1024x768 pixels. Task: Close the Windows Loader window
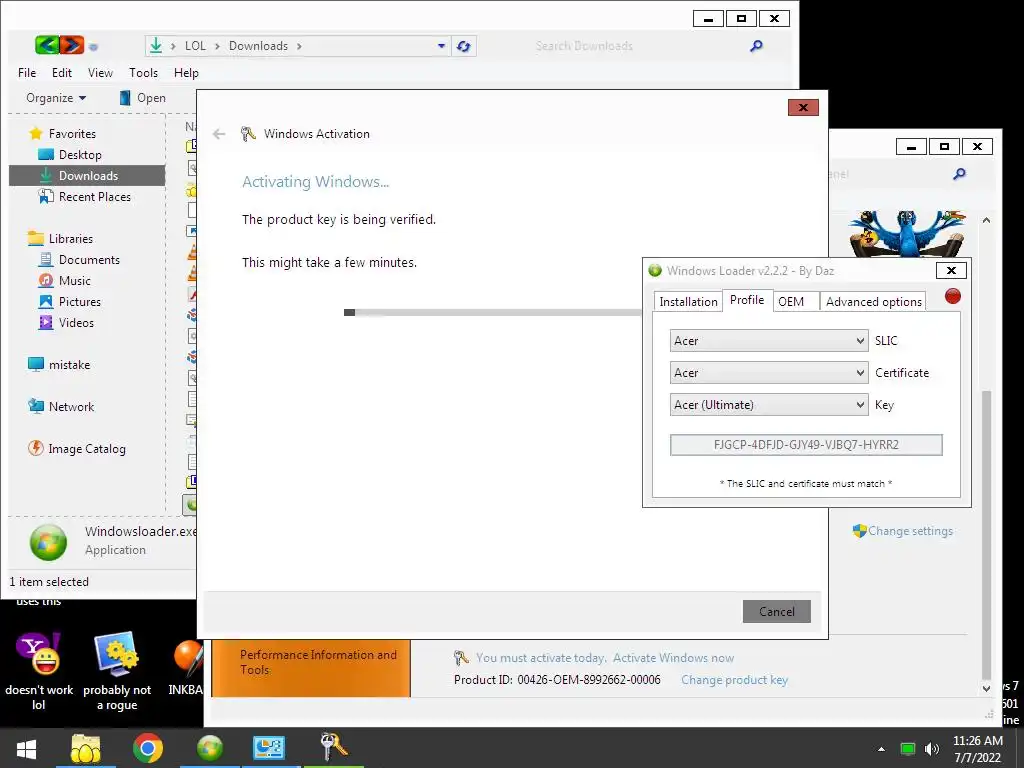pyautogui.click(x=951, y=270)
